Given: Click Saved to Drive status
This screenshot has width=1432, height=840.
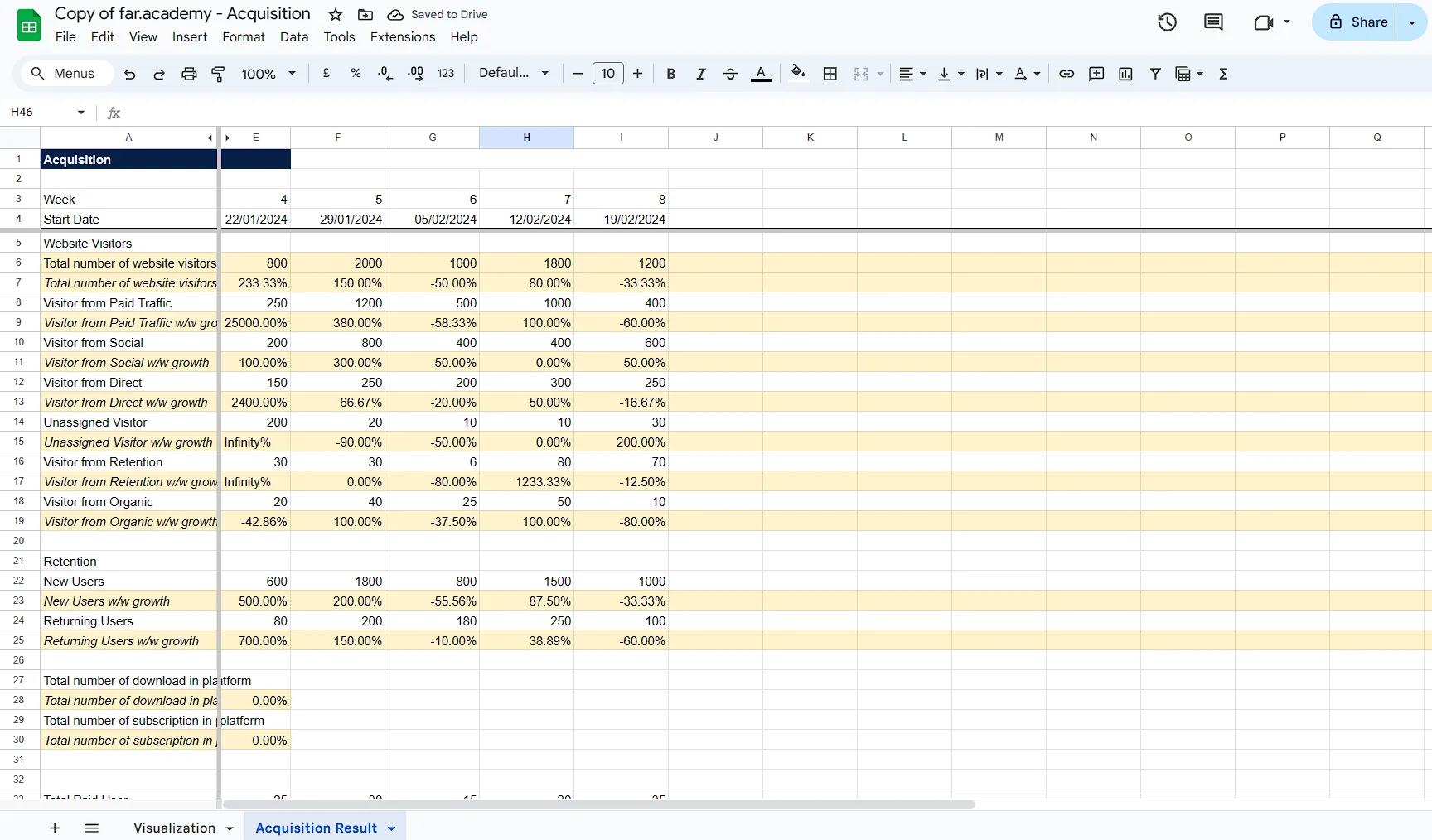Looking at the screenshot, I should coord(438,15).
